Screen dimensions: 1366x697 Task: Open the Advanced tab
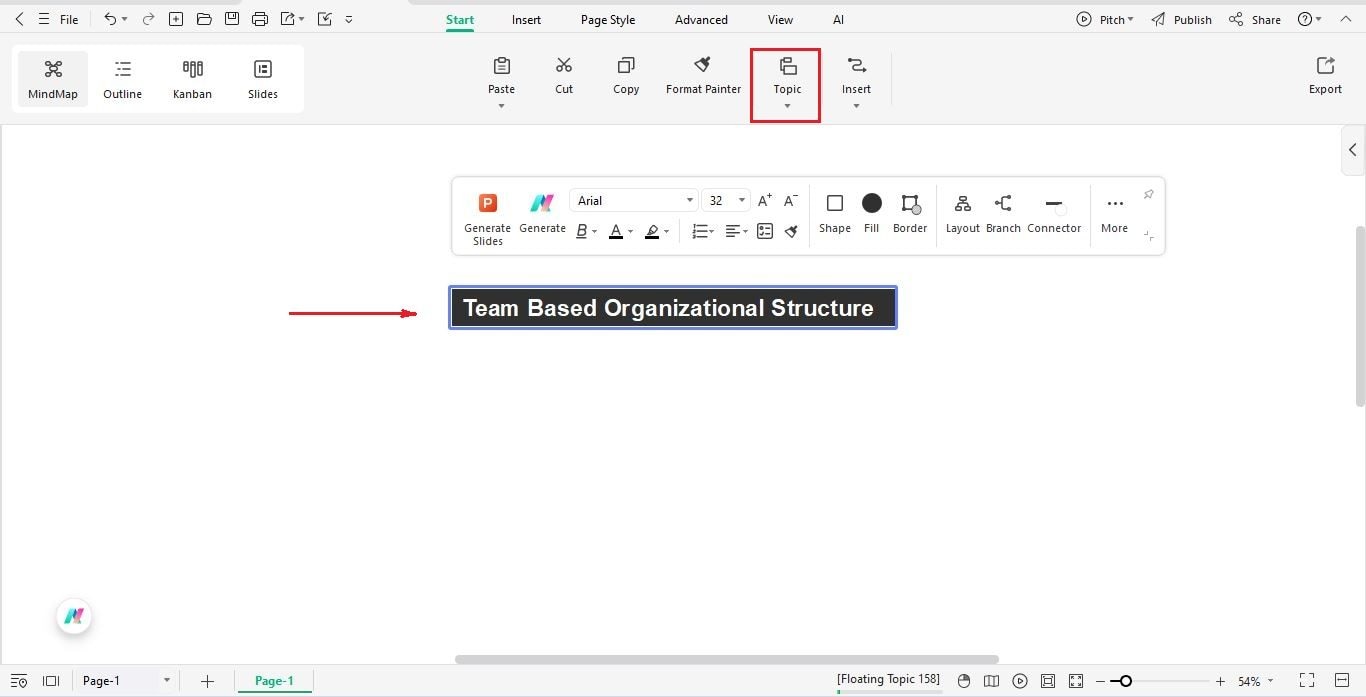[x=701, y=19]
